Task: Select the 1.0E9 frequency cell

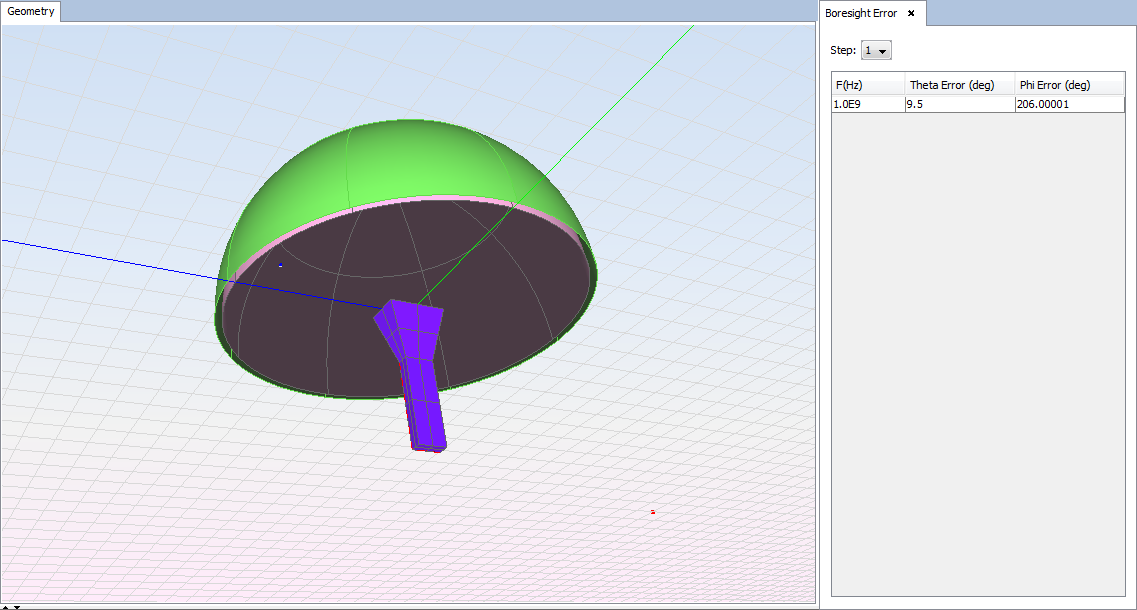Action: pos(867,104)
